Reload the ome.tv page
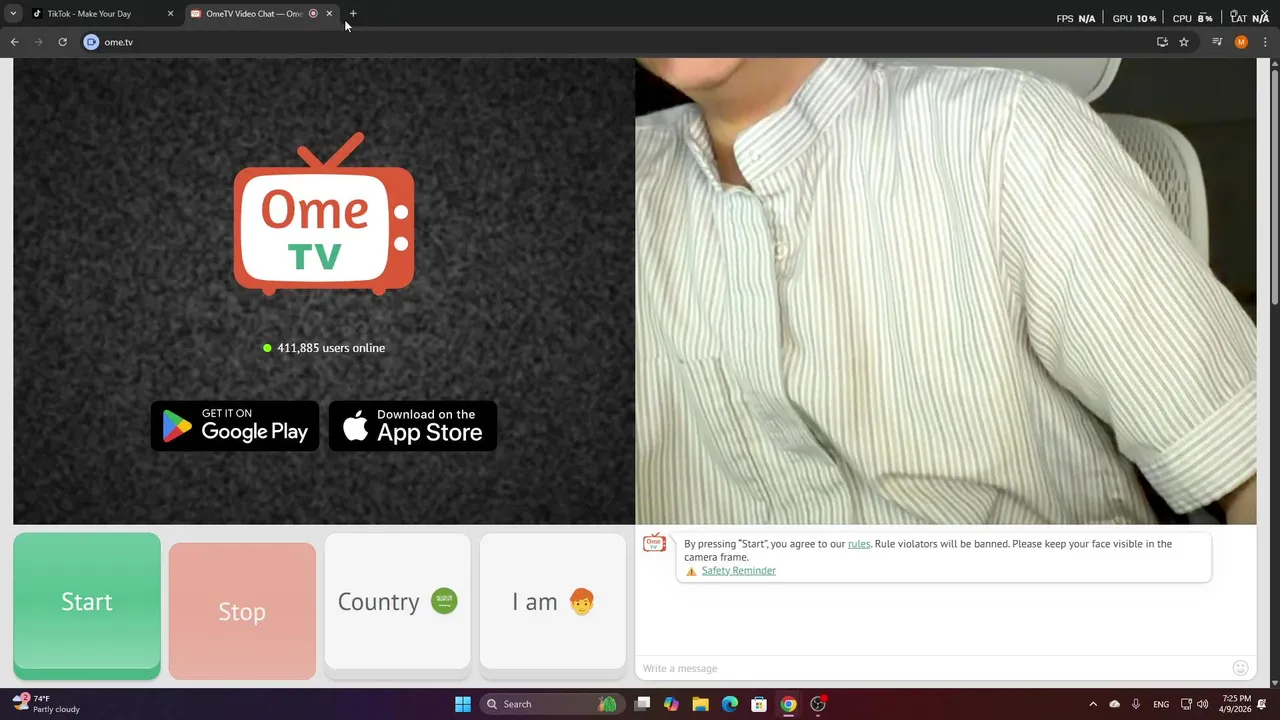 point(62,42)
